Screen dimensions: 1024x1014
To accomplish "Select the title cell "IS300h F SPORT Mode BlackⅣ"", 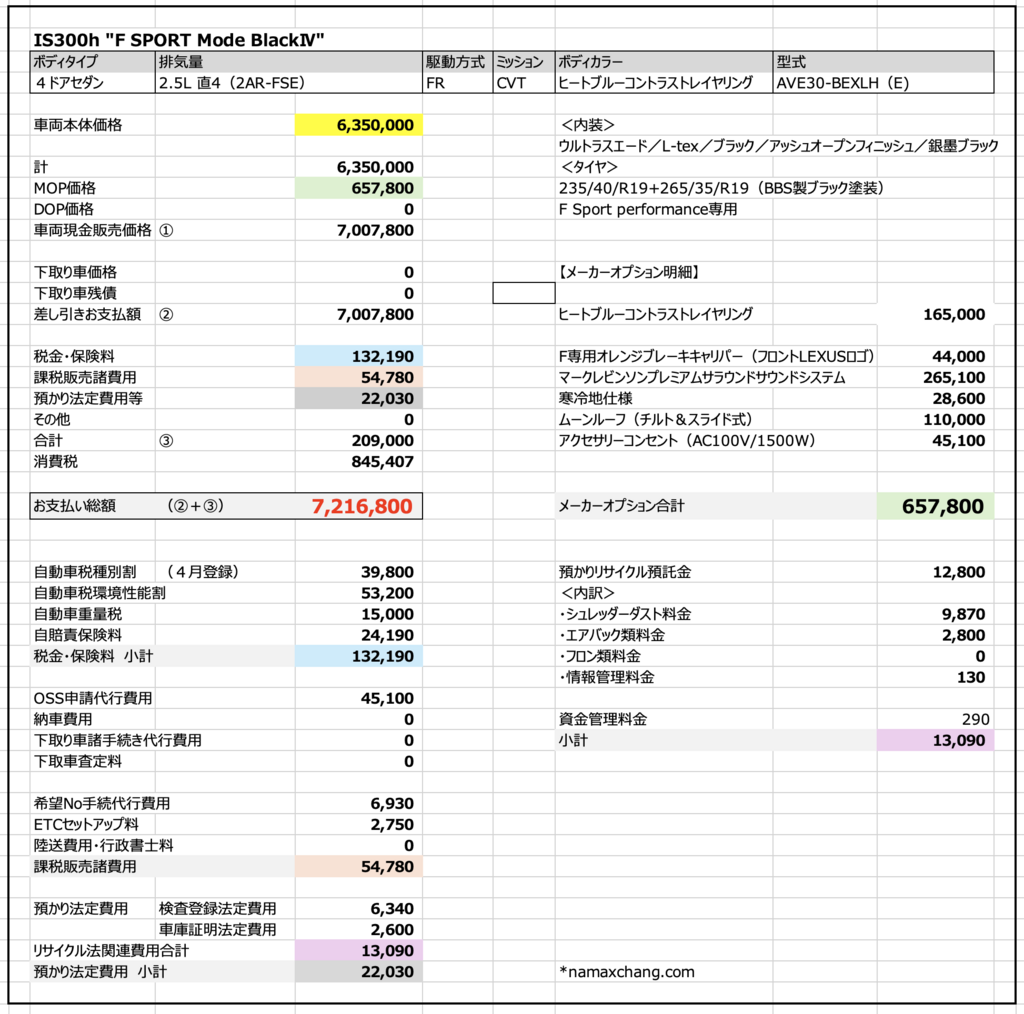I will (179, 40).
